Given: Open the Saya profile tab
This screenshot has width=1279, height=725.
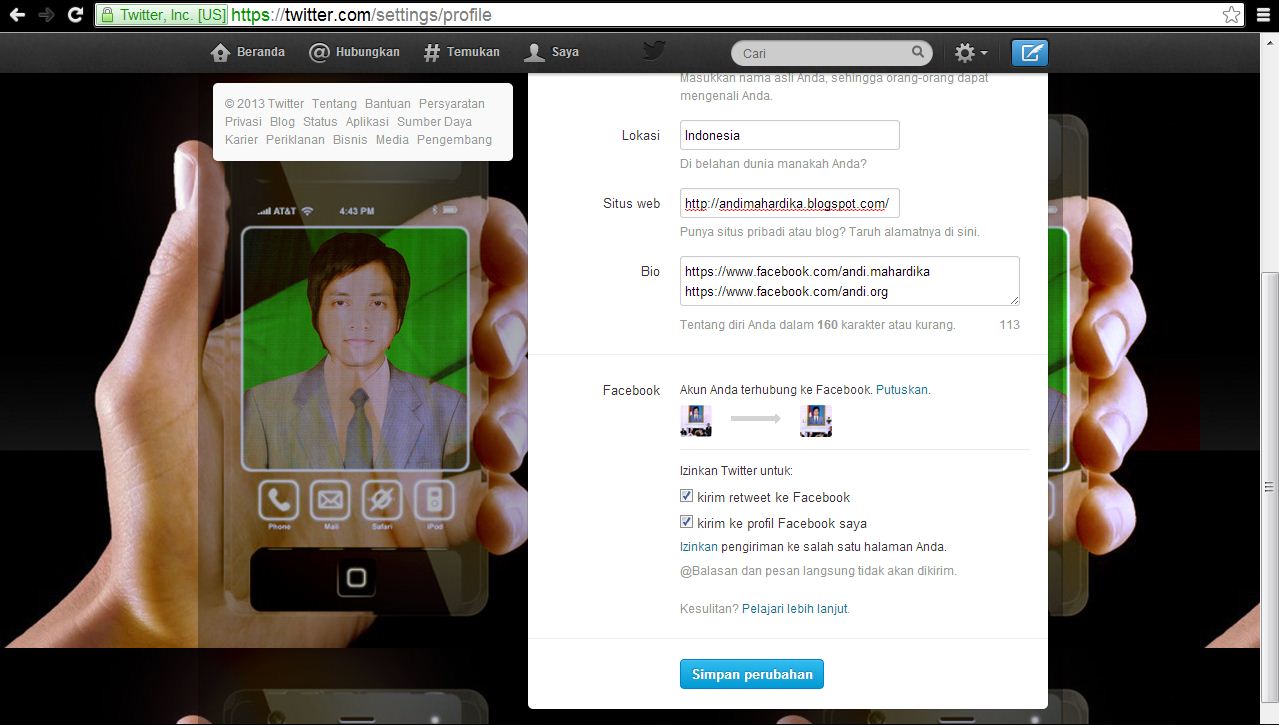Looking at the screenshot, I should point(552,52).
